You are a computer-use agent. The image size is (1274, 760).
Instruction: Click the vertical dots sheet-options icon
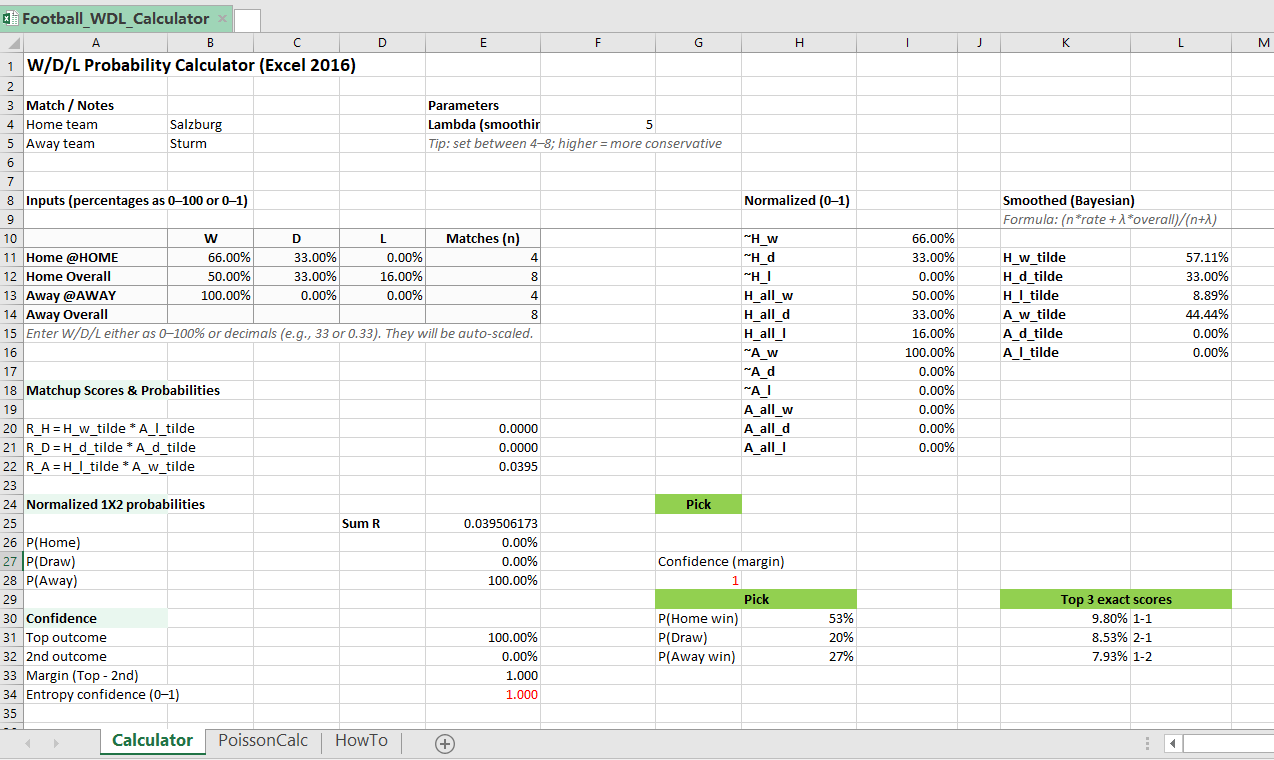tap(1146, 741)
